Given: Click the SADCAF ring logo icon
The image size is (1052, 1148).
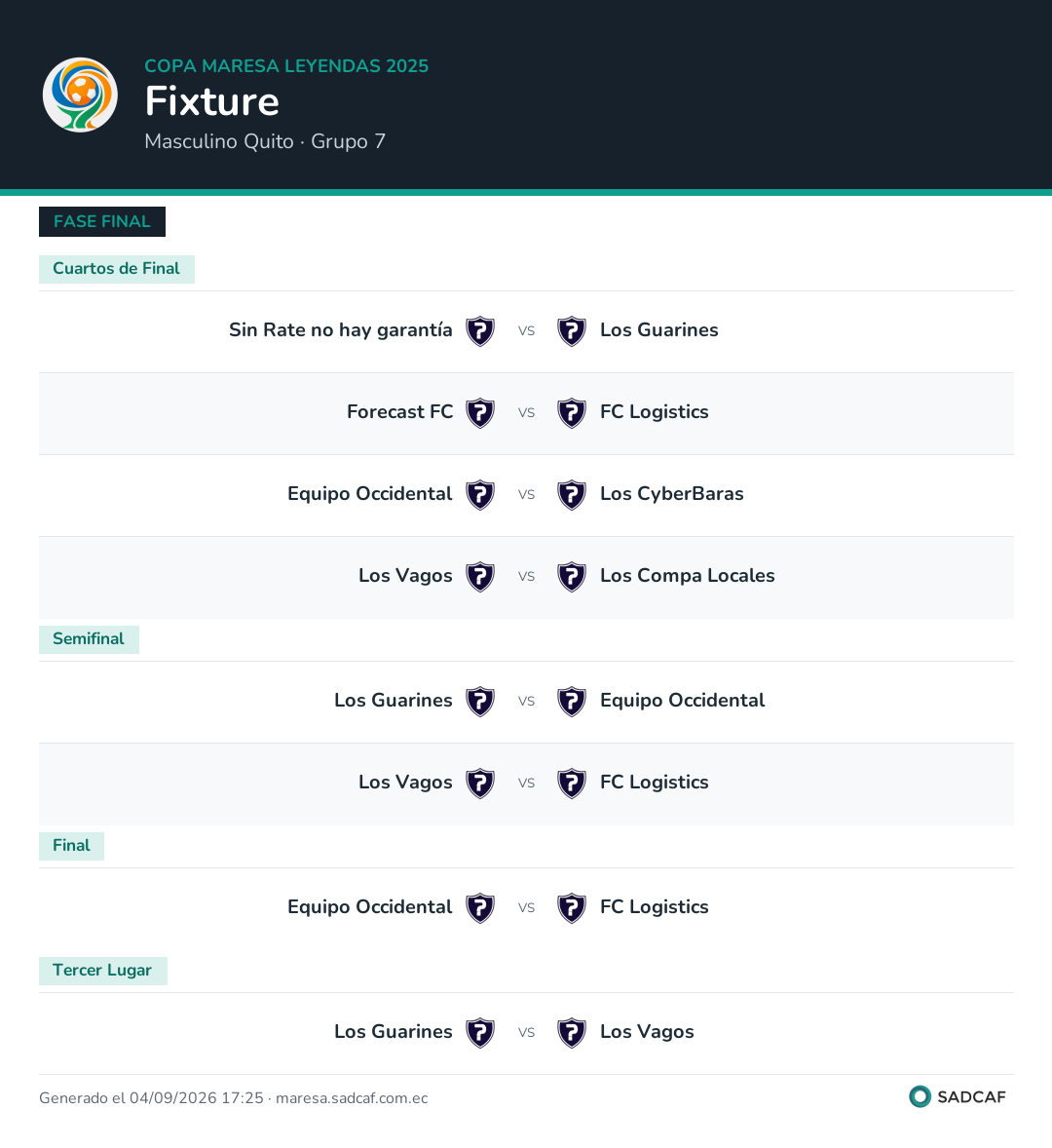Looking at the screenshot, I should pyautogui.click(x=920, y=1096).
